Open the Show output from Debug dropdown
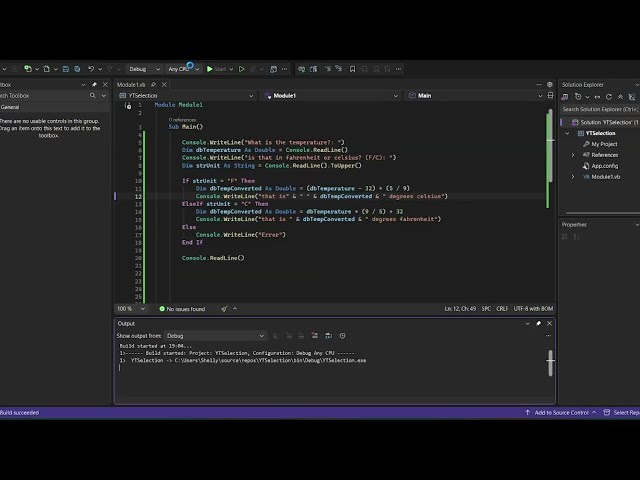The image size is (640, 480). coord(215,336)
